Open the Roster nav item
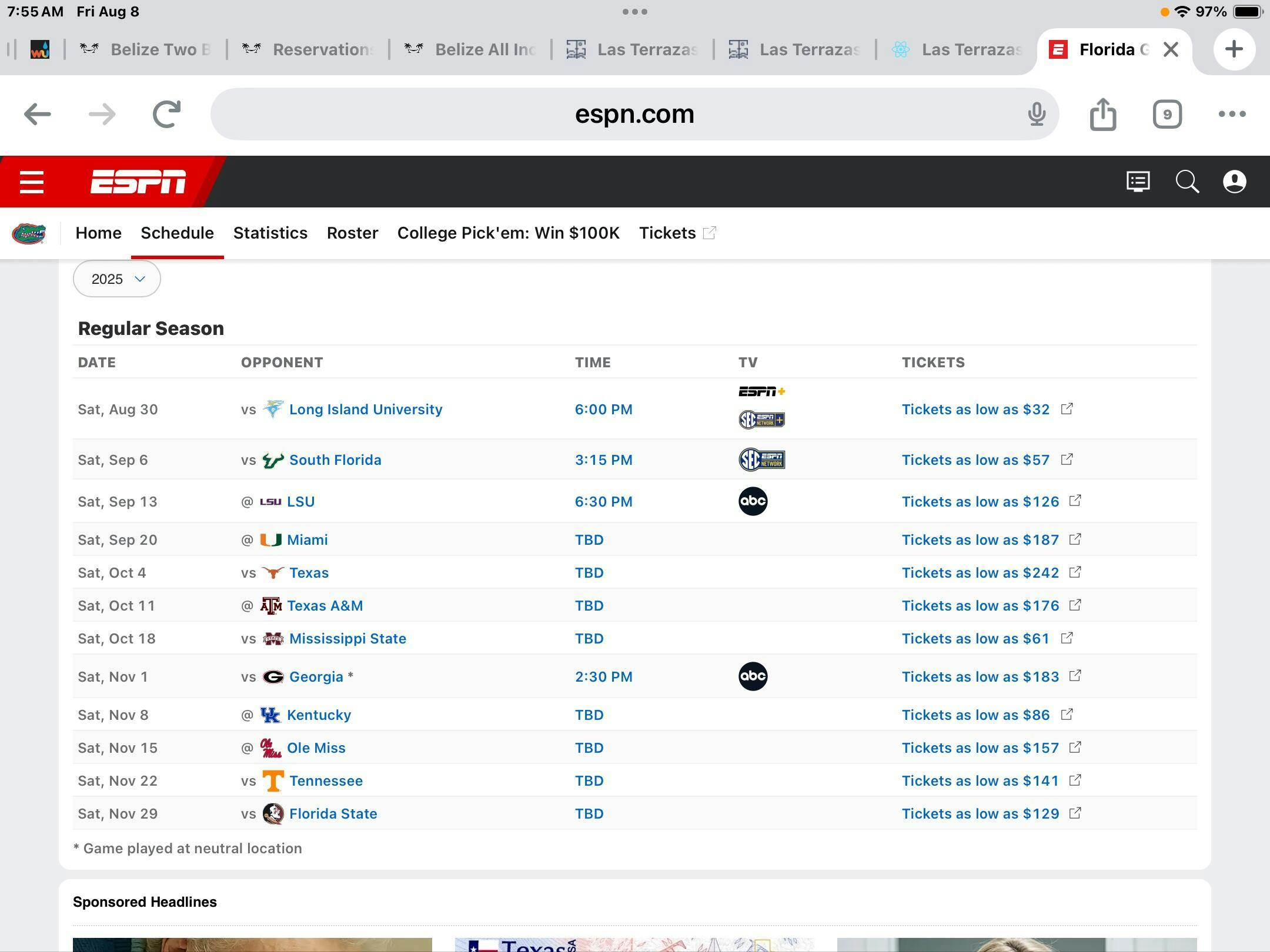The height and width of the screenshot is (952, 1270). [x=352, y=233]
